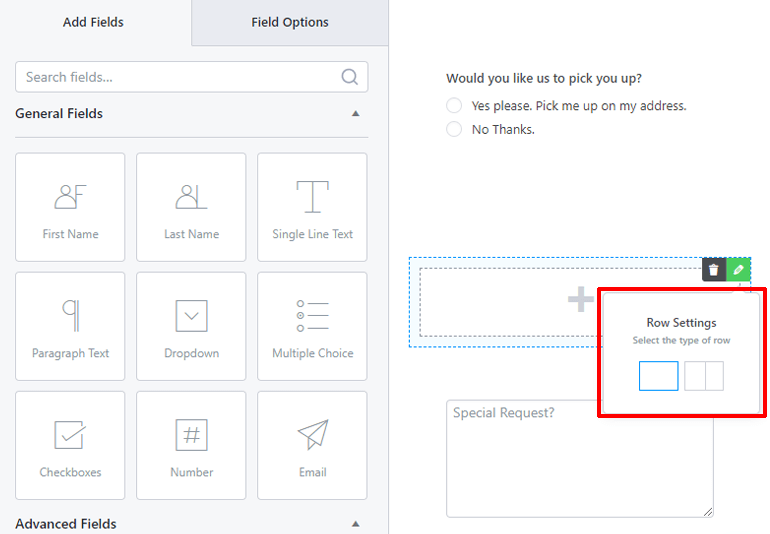
Task: Click 'Select the type of row' text
Action: pos(681,340)
